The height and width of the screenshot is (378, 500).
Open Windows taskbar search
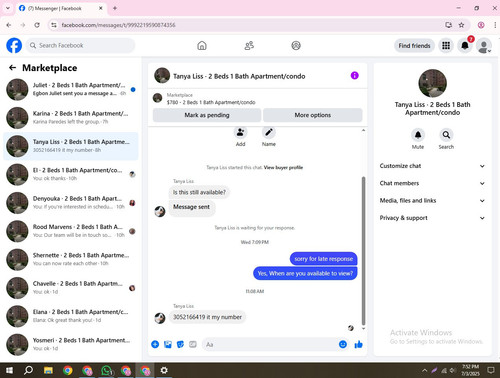click(28, 370)
